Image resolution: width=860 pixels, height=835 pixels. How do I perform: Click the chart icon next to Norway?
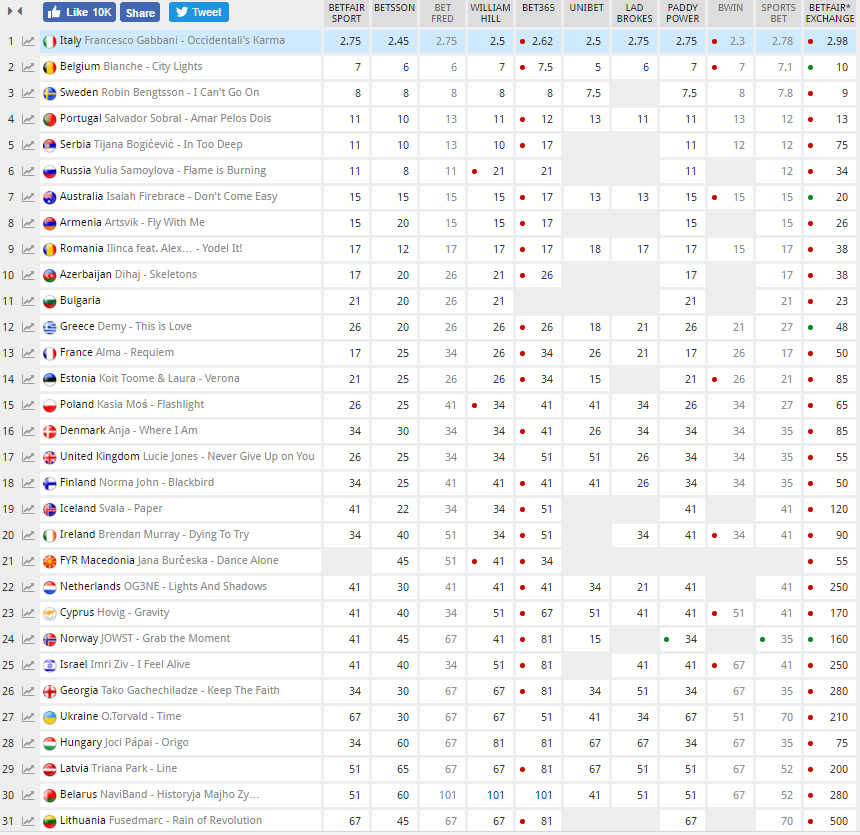click(28, 639)
